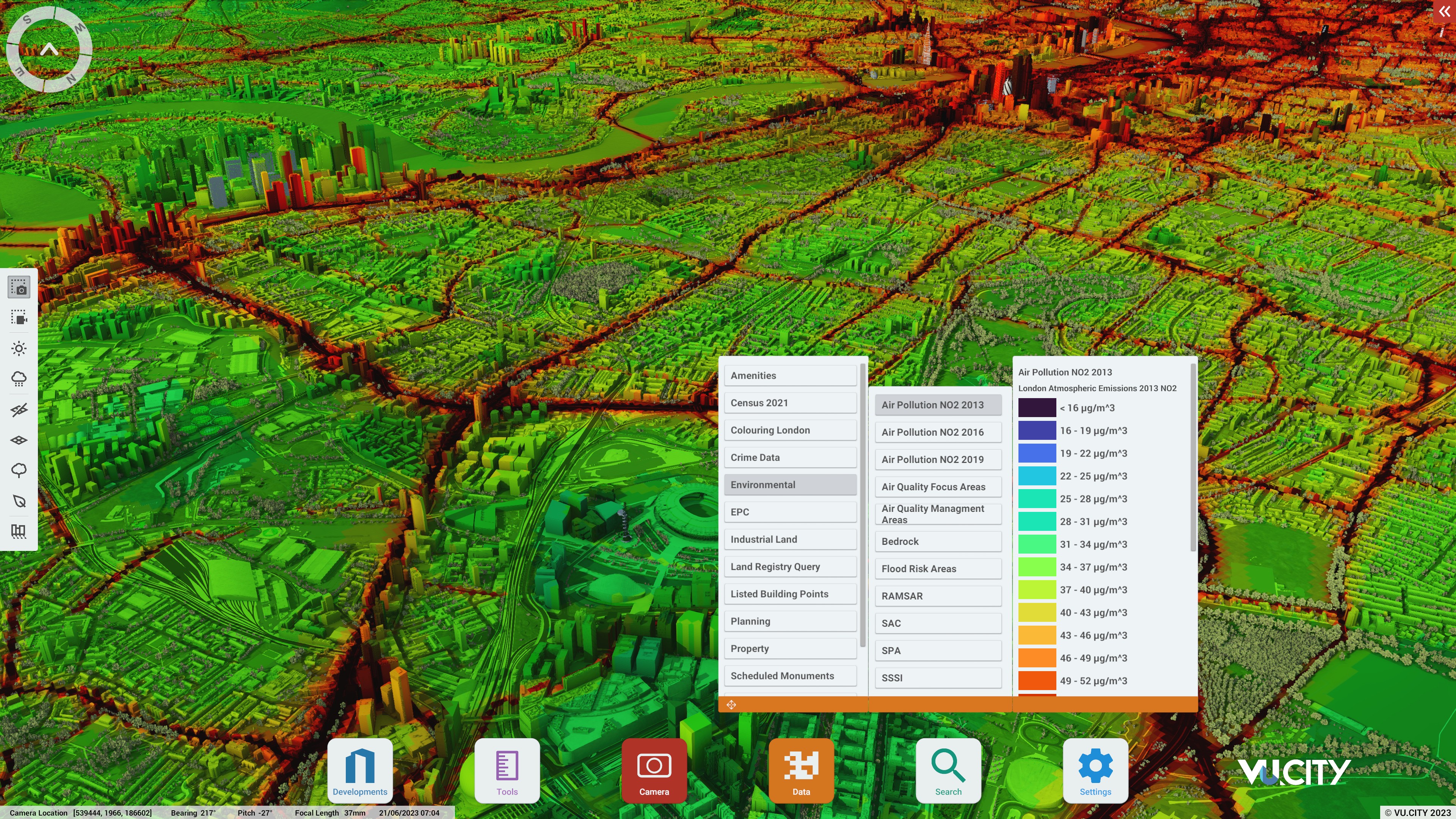
Task: Open the sun lighting settings icon
Action: (x=19, y=348)
